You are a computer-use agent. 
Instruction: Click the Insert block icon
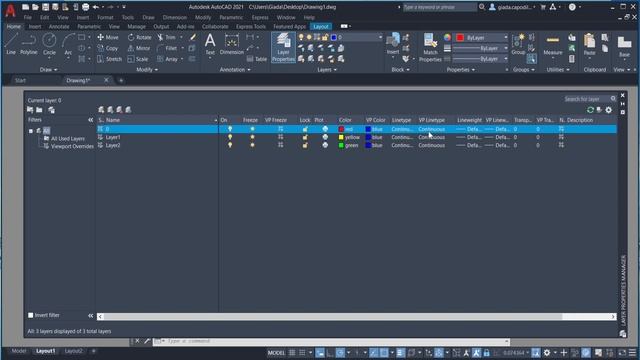click(393, 44)
